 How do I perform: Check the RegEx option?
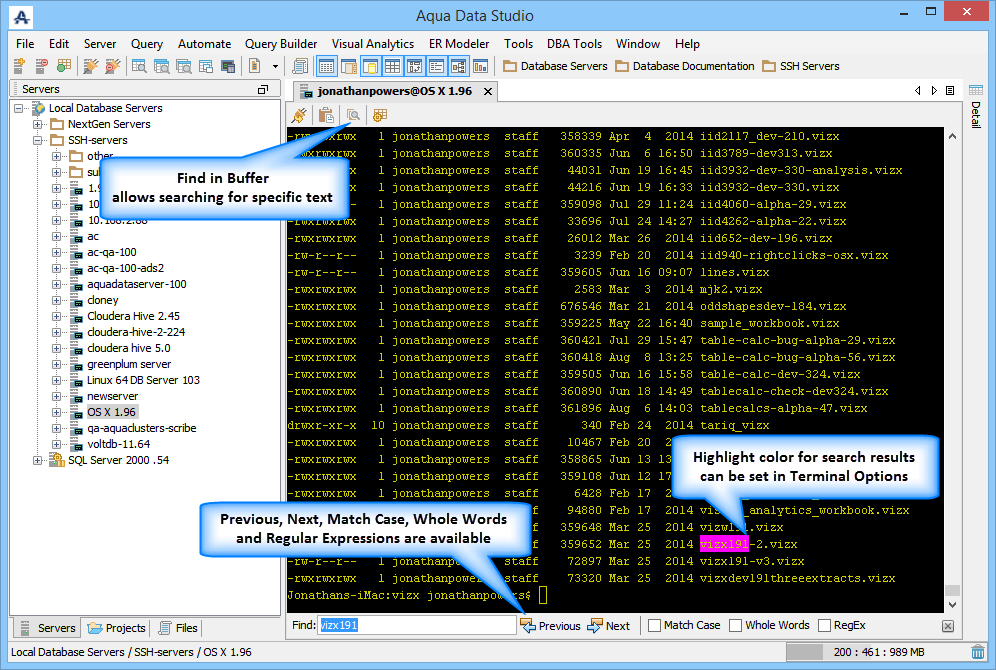pos(824,626)
